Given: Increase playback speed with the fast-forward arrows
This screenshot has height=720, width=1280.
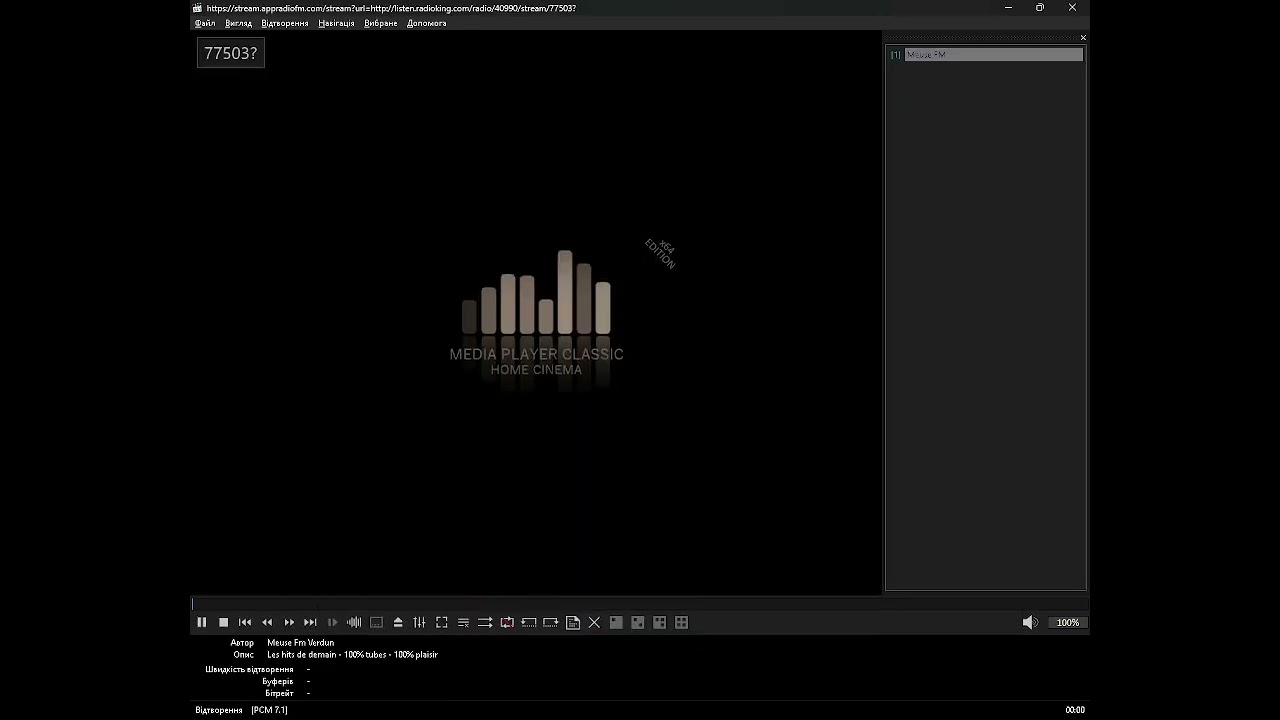Looking at the screenshot, I should [289, 622].
